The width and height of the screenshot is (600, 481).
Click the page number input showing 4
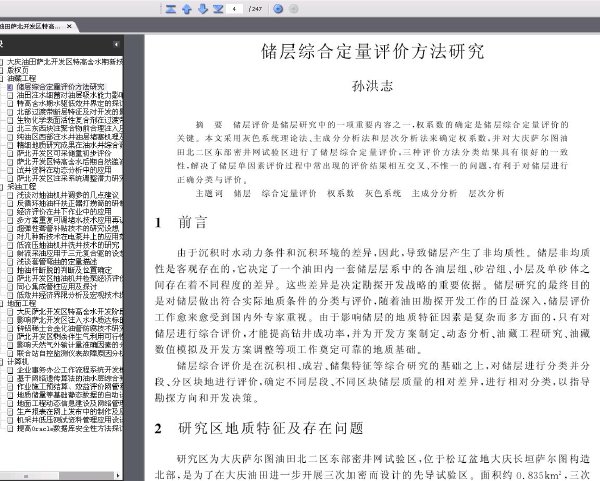pyautogui.click(x=234, y=9)
